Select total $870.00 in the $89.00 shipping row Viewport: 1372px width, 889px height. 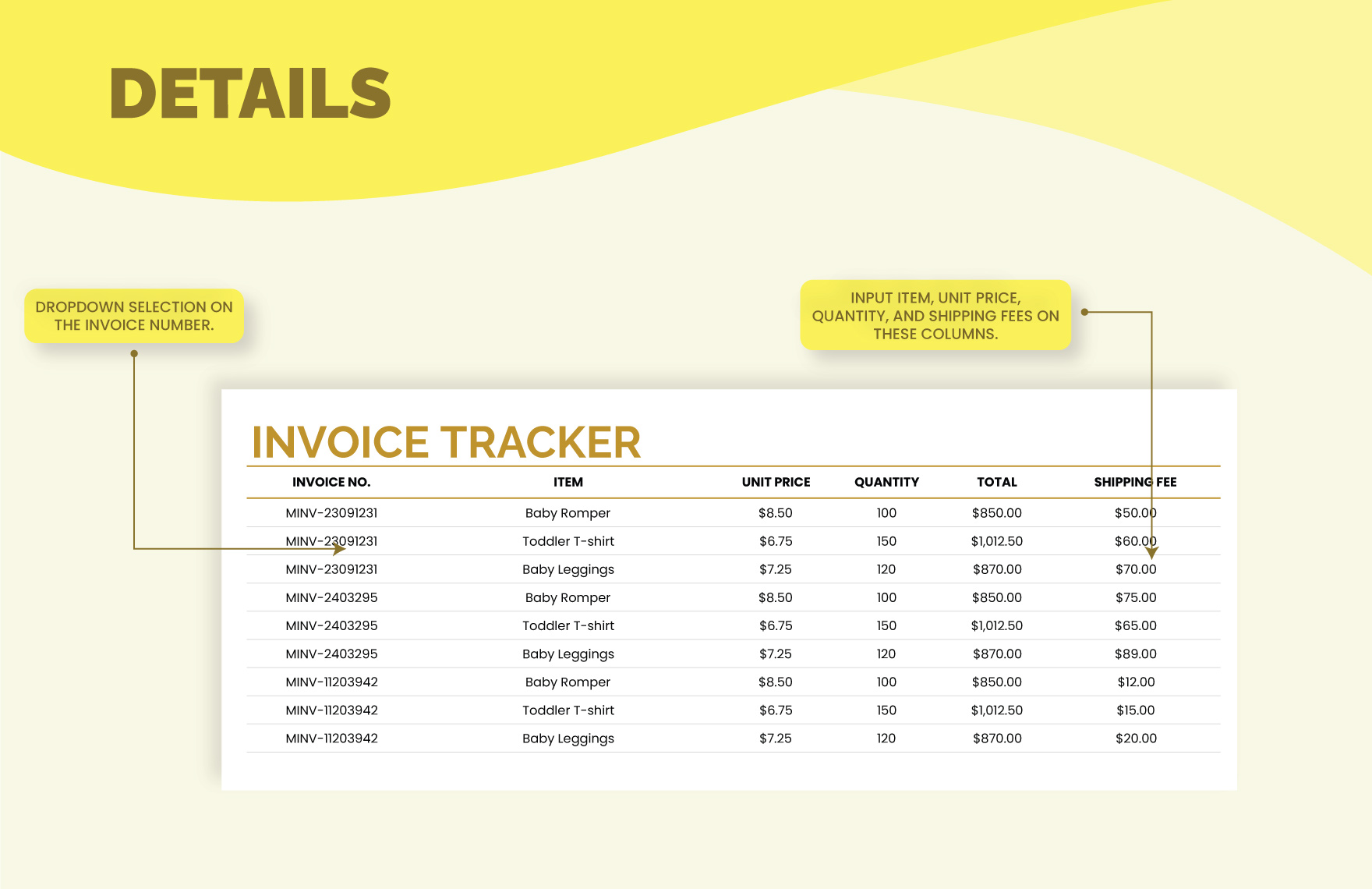tap(997, 653)
